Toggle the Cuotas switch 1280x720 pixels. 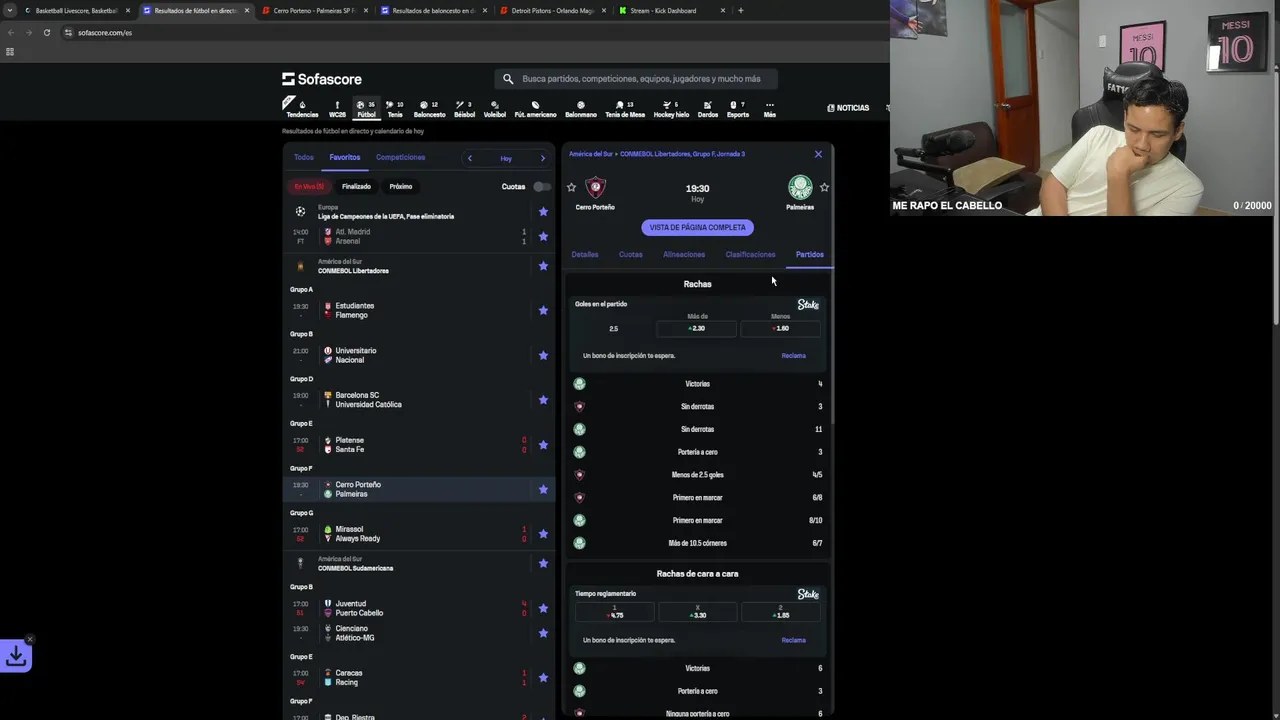coord(541,186)
